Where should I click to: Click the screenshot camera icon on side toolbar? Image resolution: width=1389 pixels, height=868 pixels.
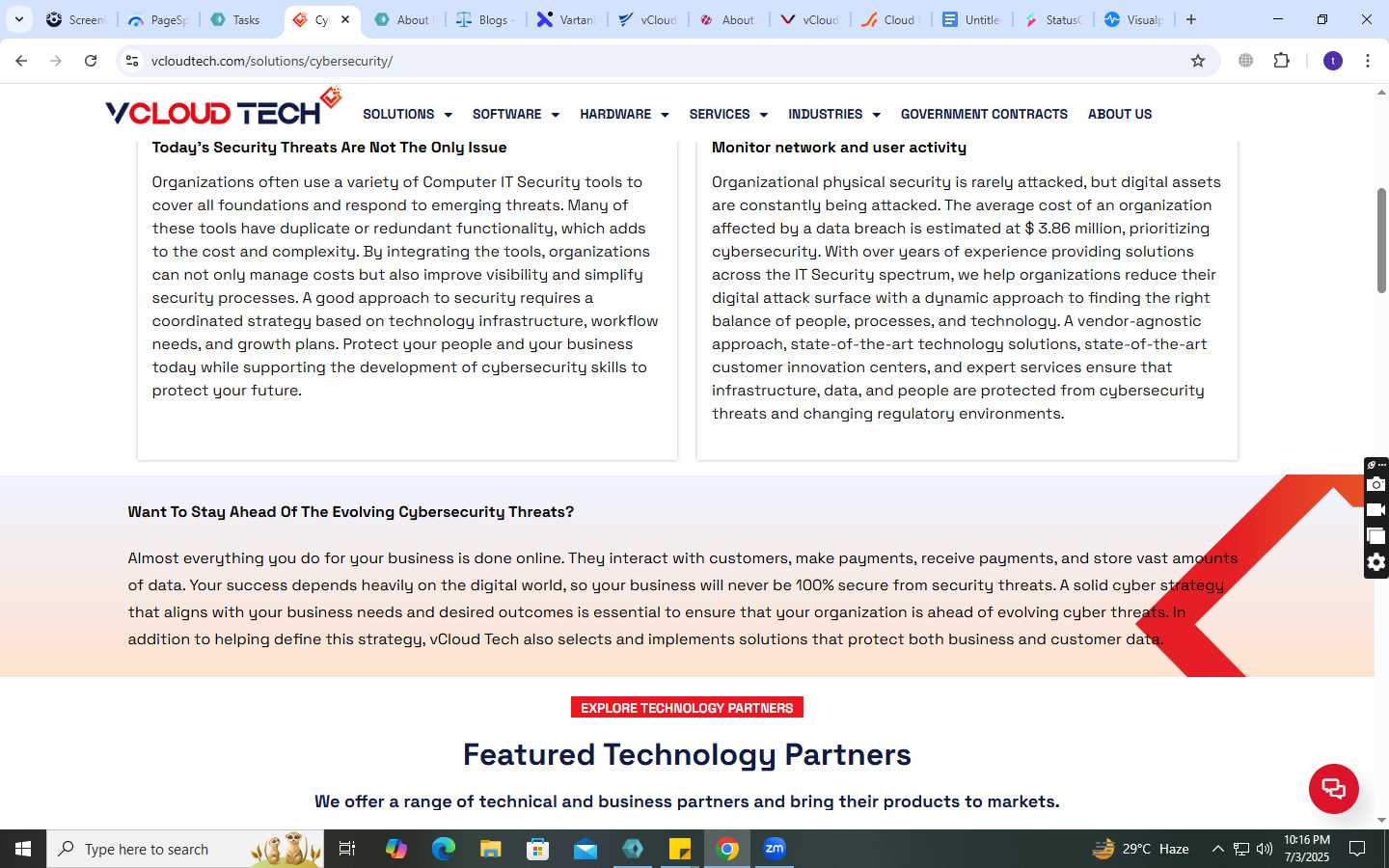[x=1376, y=484]
